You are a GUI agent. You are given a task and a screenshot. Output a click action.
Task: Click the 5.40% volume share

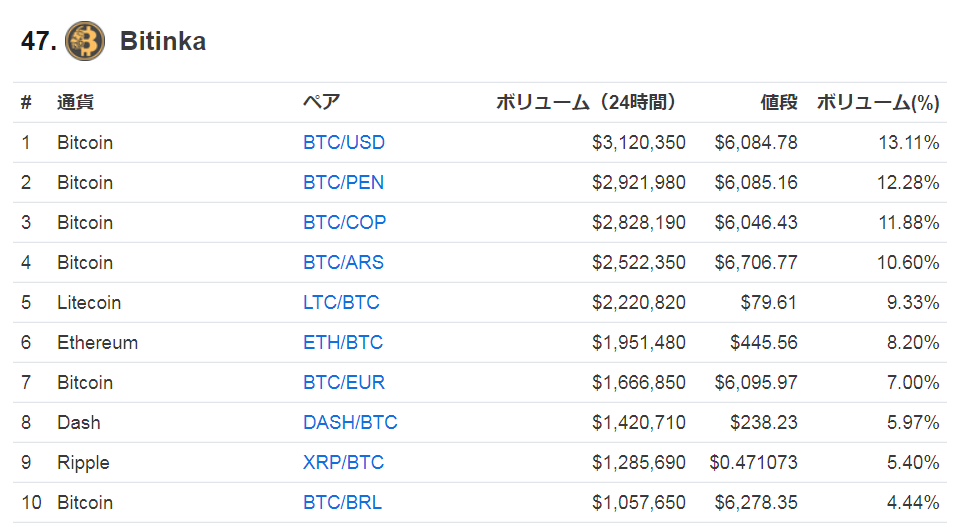click(913, 462)
